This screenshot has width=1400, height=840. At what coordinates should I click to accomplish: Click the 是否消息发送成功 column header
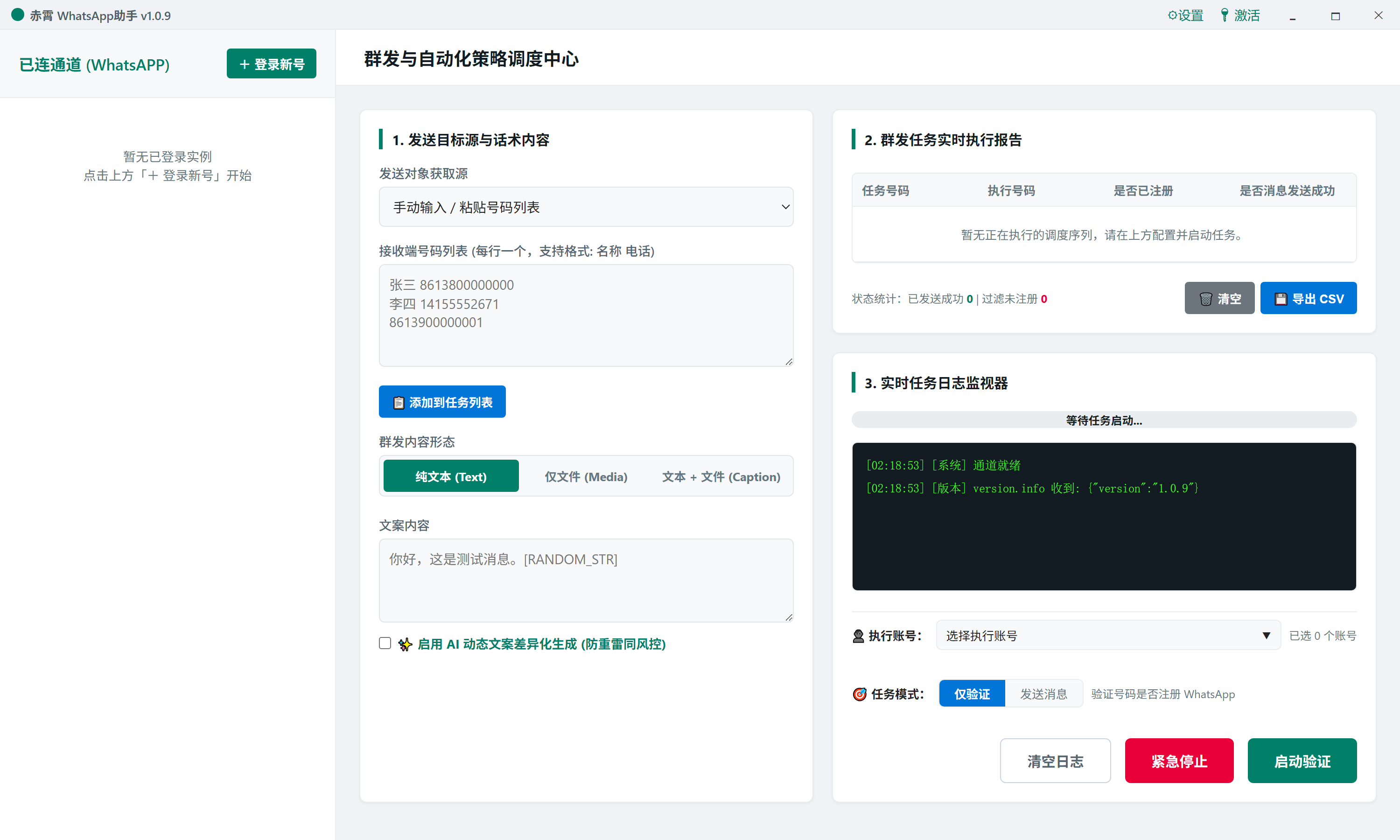coord(1287,191)
